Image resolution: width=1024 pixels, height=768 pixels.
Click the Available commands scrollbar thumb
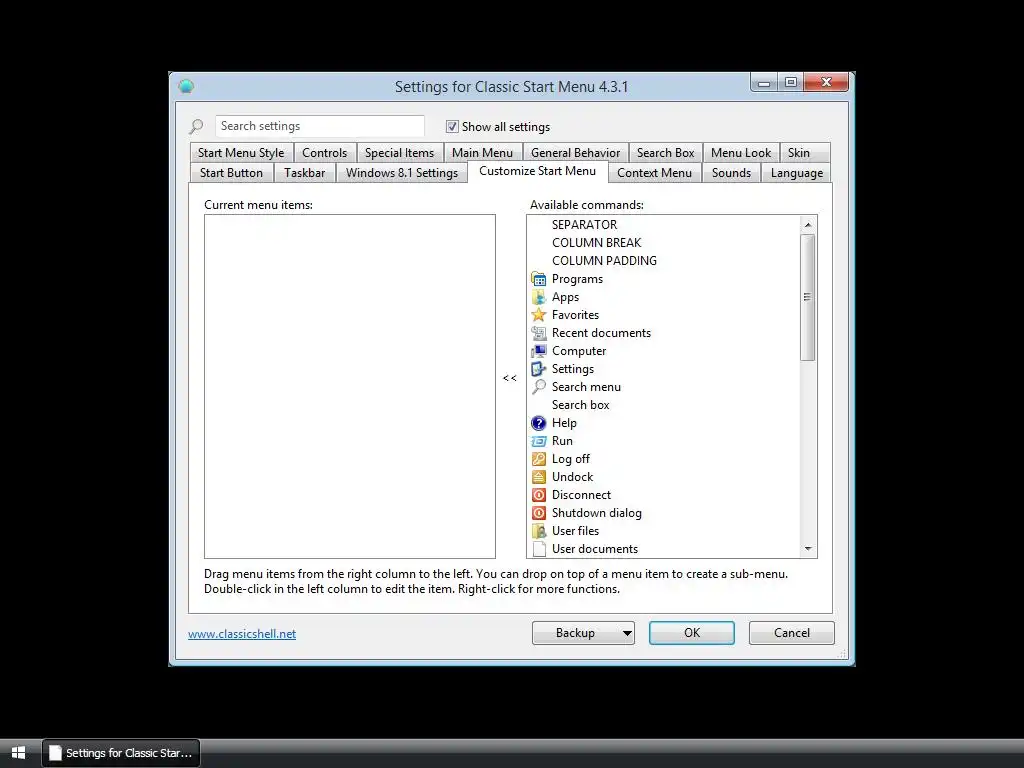pos(808,297)
